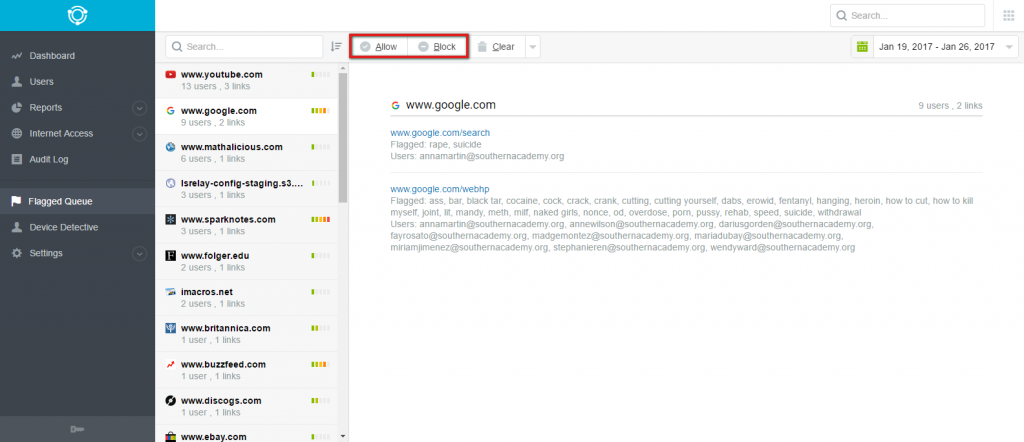Open the apps grid icon
This screenshot has width=1024, height=442.
coord(1008,16)
